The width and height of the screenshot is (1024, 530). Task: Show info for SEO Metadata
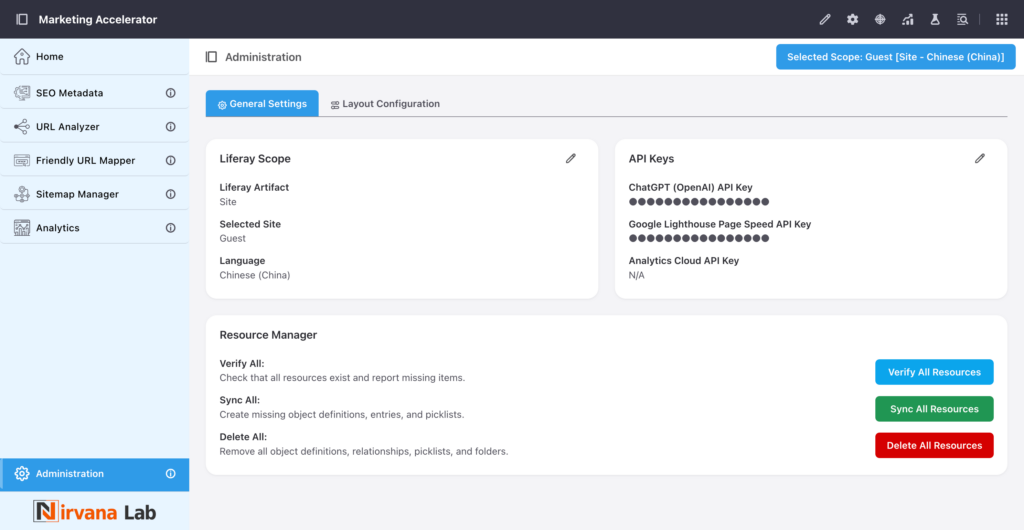coord(170,93)
